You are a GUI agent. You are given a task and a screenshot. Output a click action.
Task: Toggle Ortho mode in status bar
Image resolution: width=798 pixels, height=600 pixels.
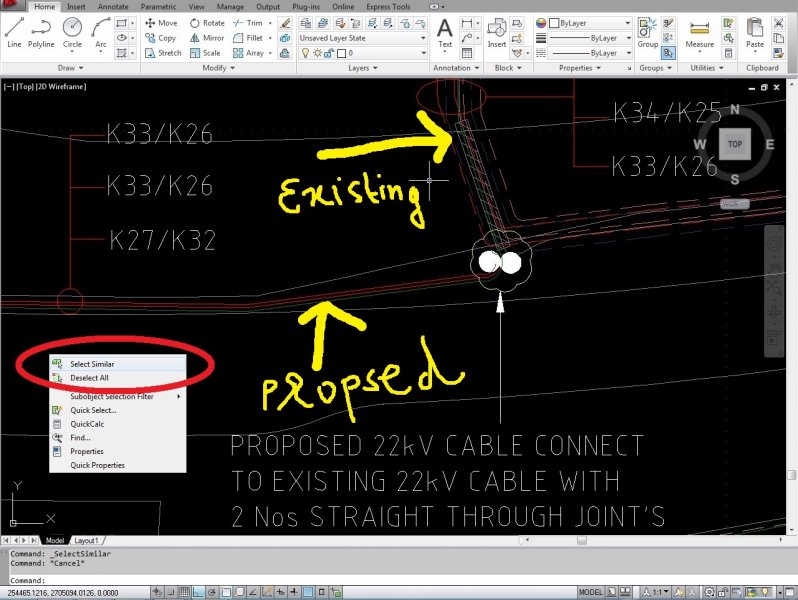(x=197, y=592)
